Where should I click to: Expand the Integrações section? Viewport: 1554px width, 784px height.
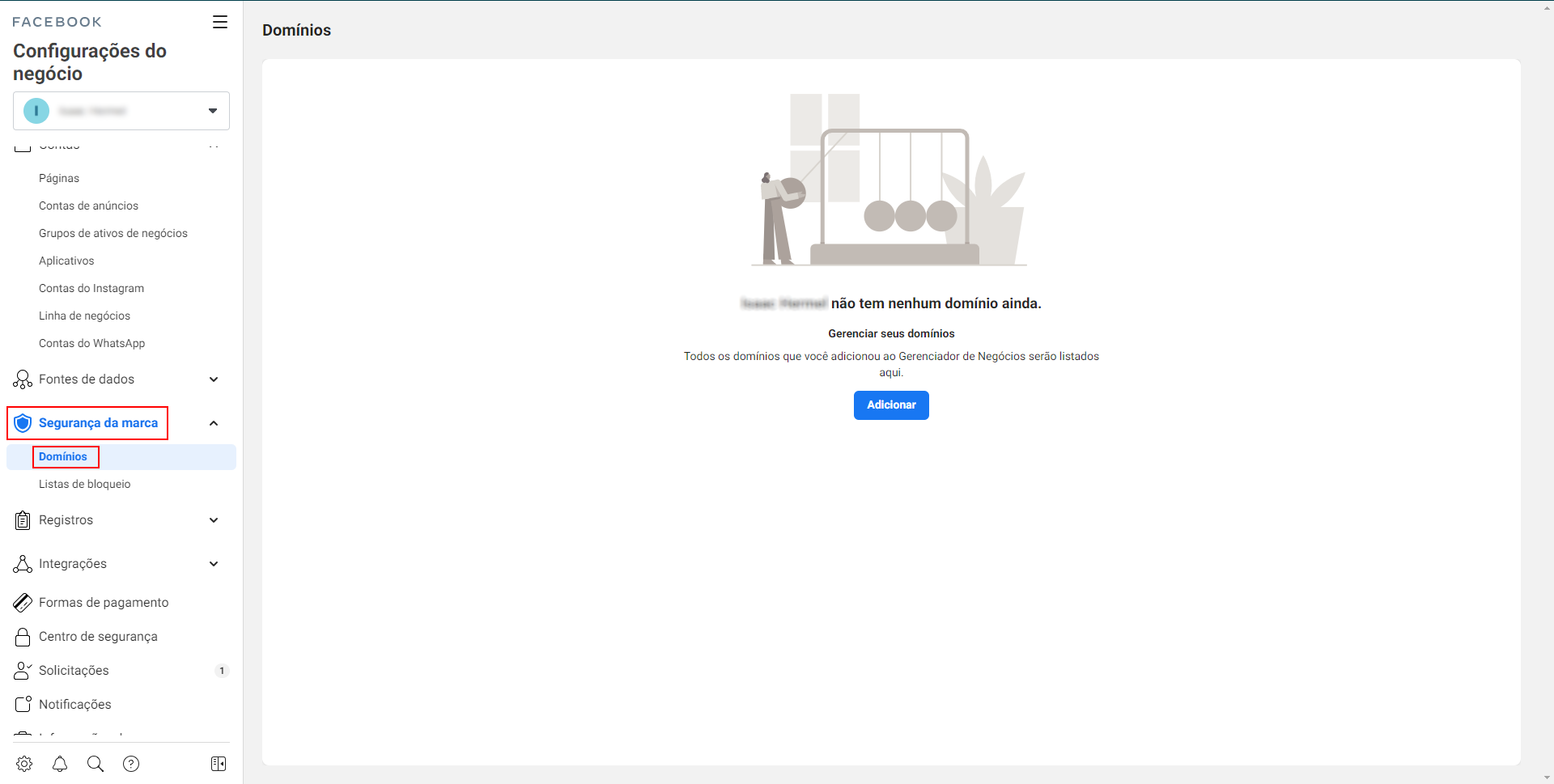214,564
